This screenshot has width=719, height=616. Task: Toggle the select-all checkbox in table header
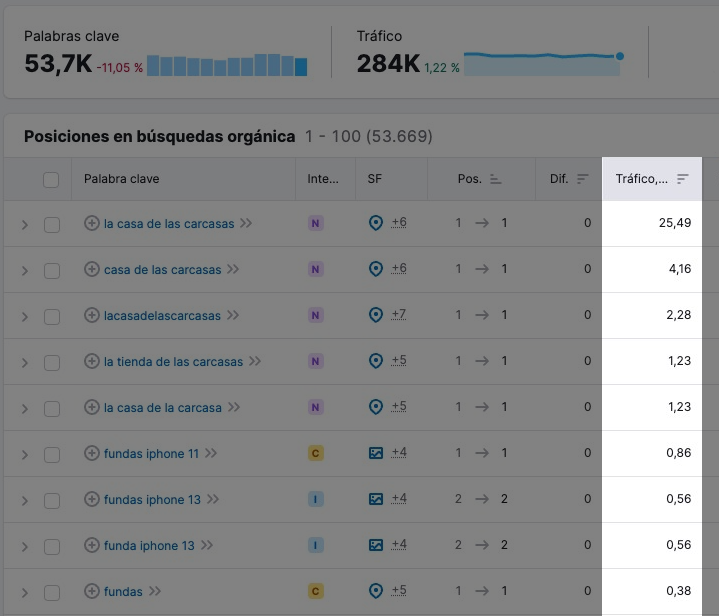tap(51, 180)
